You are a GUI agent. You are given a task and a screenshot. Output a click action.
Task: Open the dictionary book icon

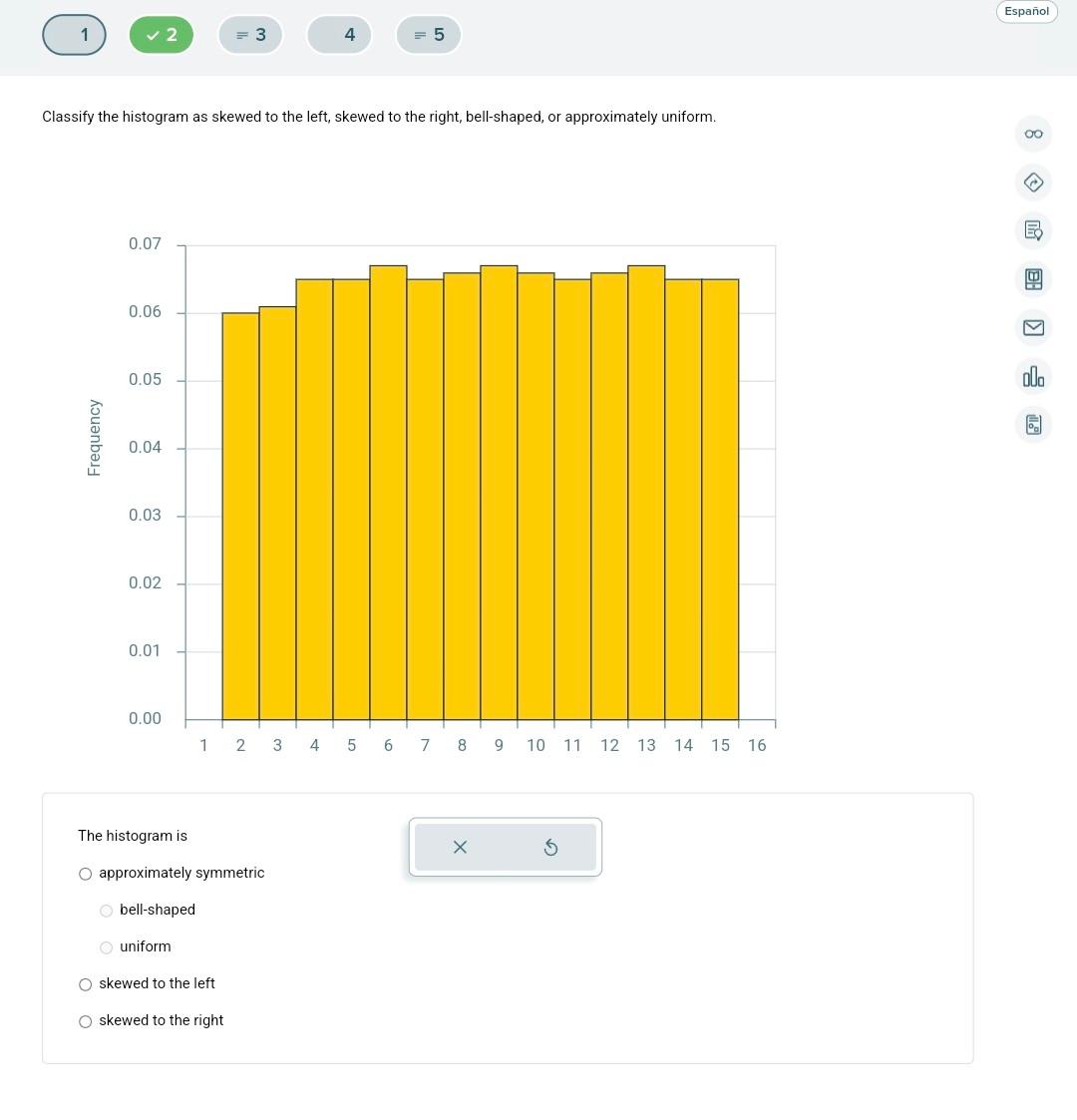pos(1033,279)
